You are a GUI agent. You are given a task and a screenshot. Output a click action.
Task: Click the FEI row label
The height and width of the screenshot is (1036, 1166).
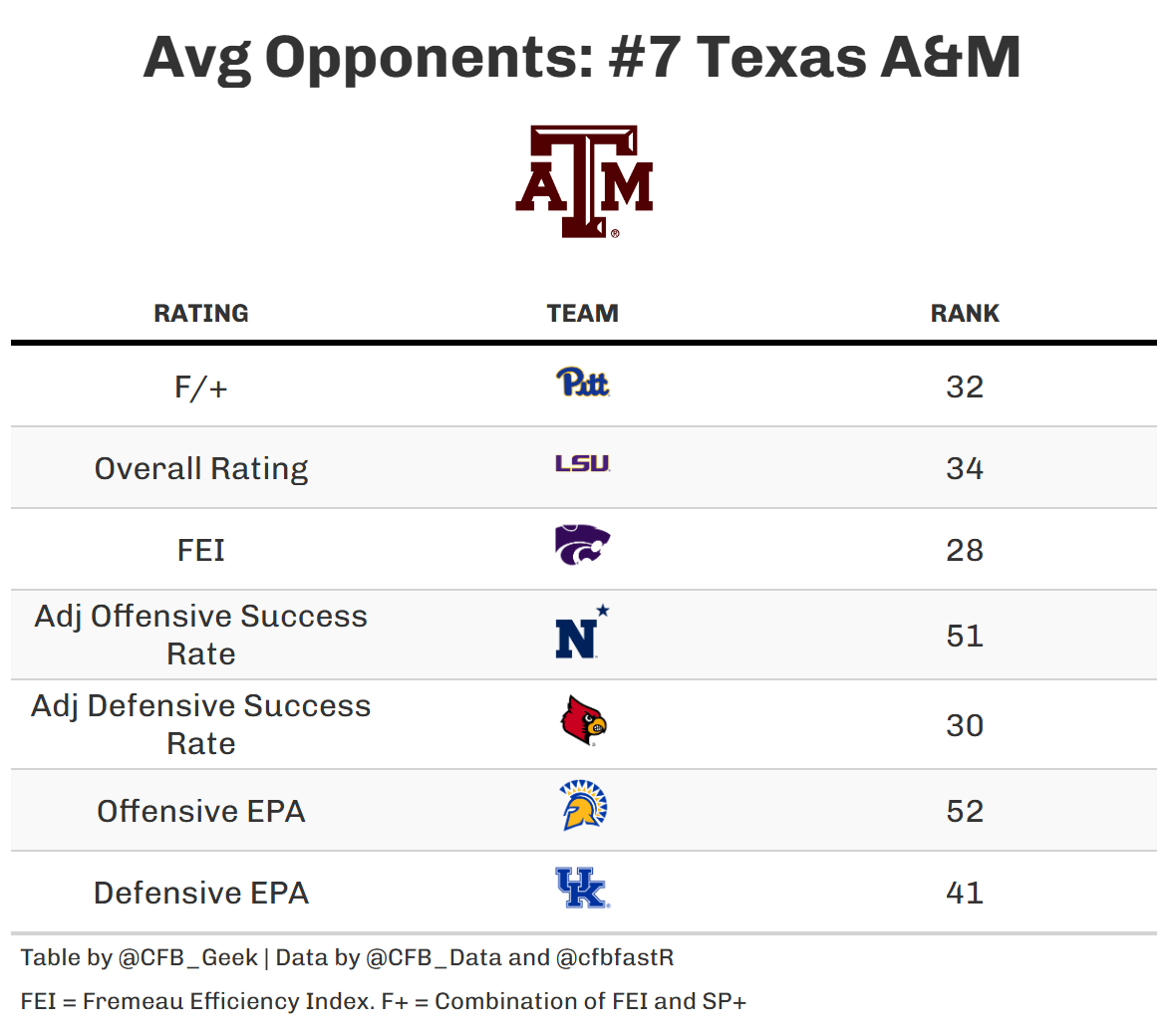pos(201,550)
